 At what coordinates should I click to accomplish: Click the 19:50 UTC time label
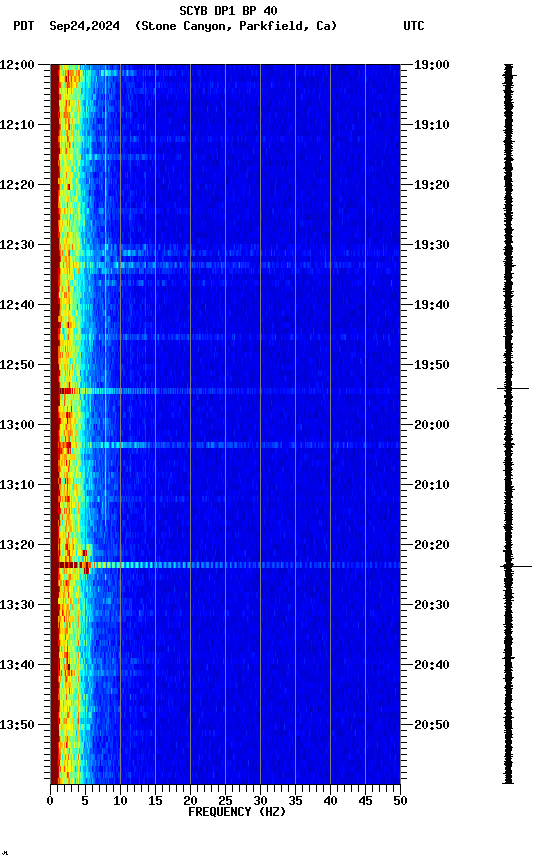point(432,365)
